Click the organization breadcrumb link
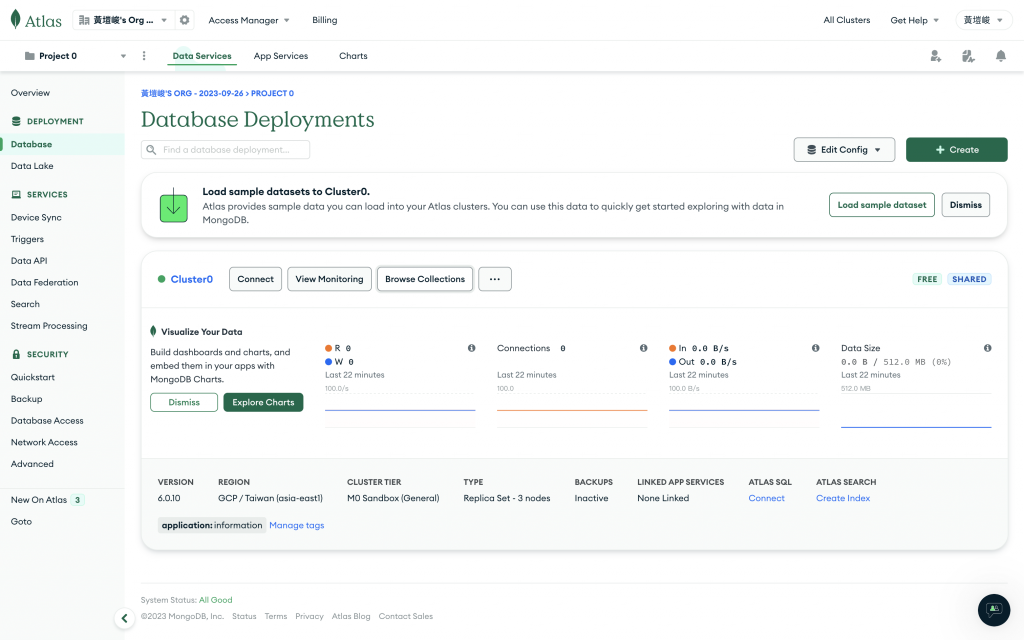Image resolution: width=1024 pixels, height=640 pixels. click(192, 93)
